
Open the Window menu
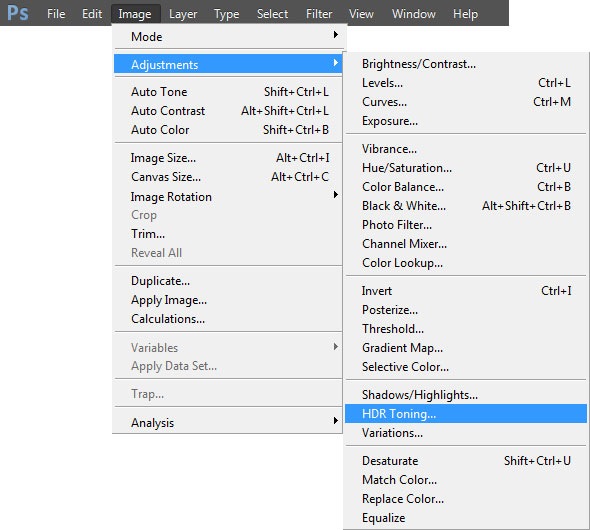[414, 14]
